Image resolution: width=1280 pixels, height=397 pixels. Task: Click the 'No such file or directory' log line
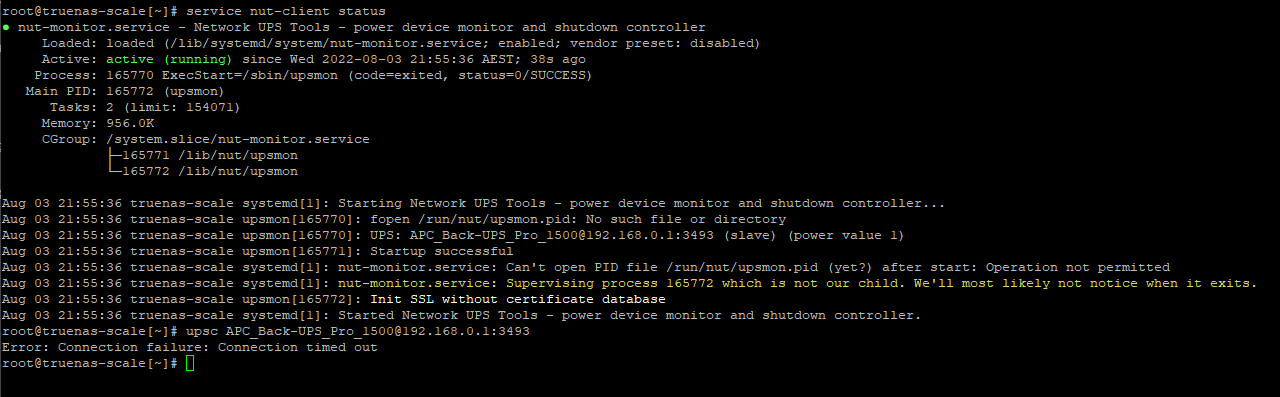394,220
